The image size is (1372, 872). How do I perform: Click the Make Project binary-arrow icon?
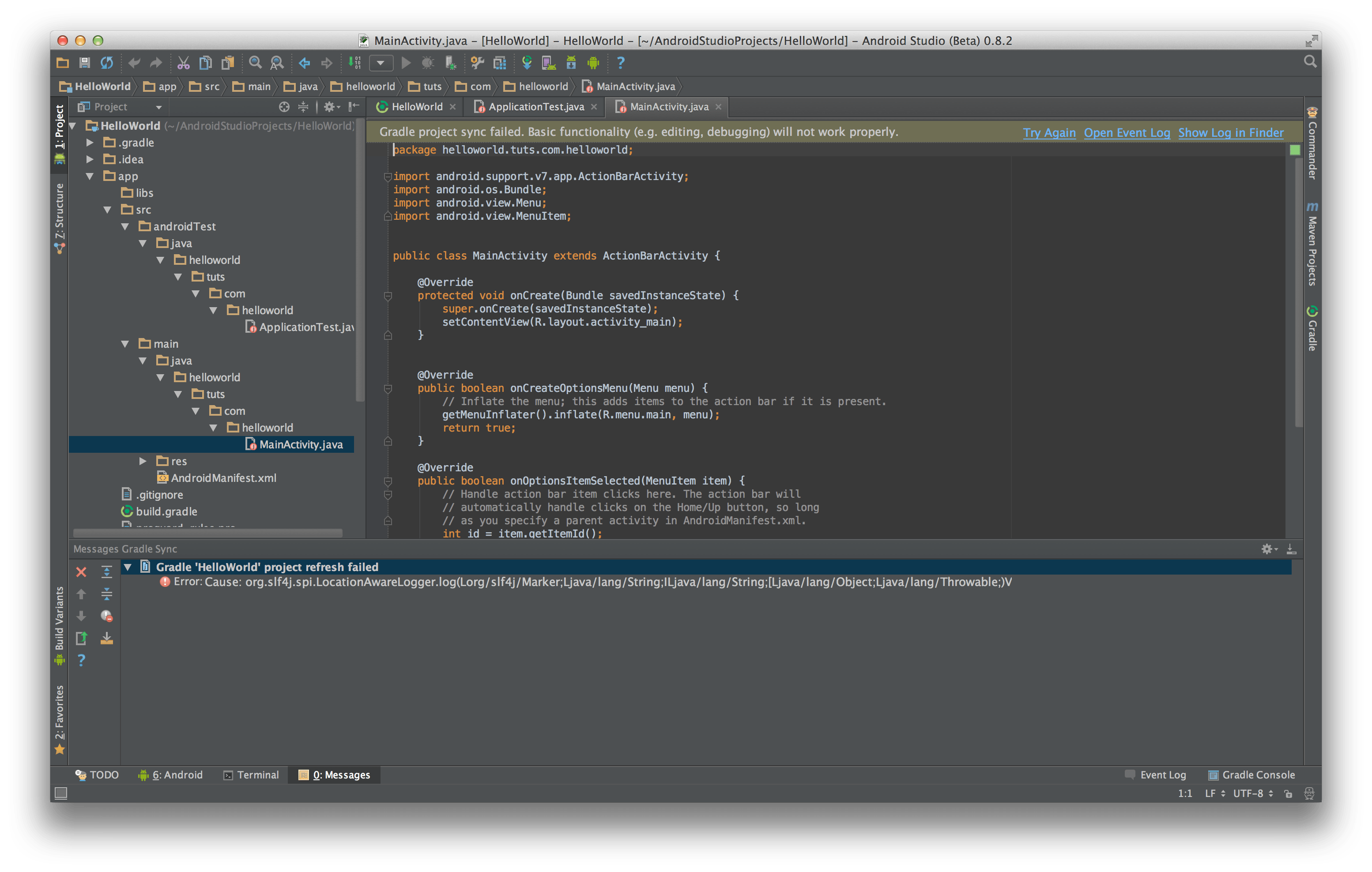(x=354, y=63)
